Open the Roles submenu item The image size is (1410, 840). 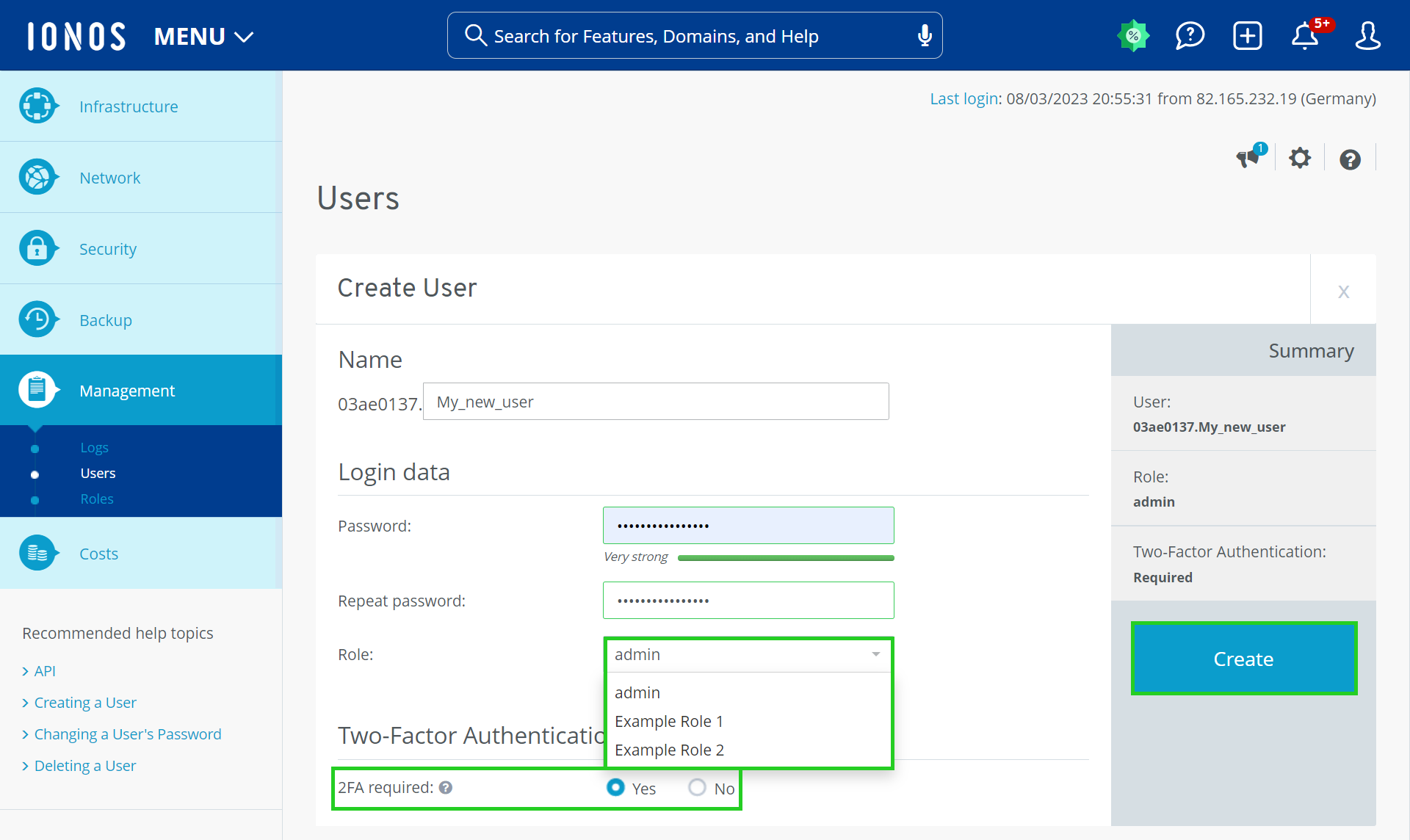click(97, 499)
